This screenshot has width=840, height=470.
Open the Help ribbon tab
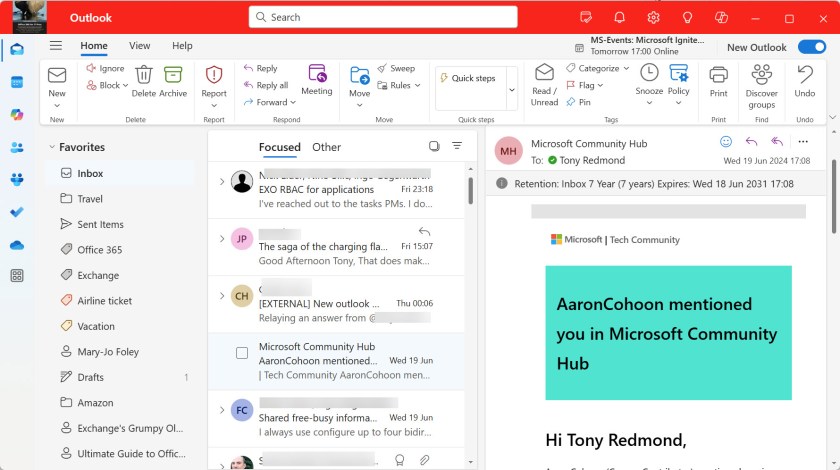pos(182,46)
